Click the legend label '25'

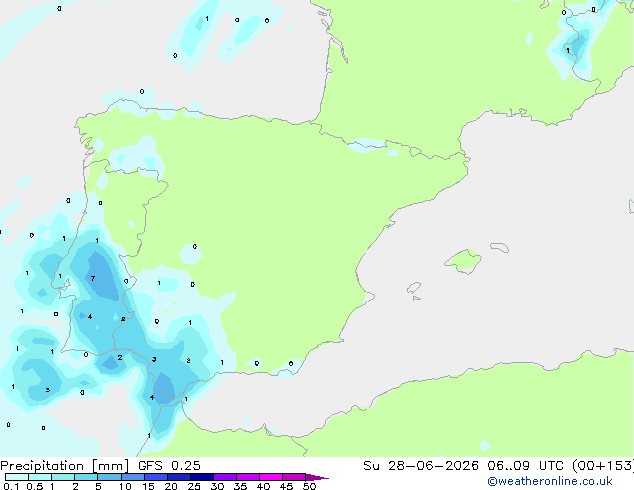[194, 486]
